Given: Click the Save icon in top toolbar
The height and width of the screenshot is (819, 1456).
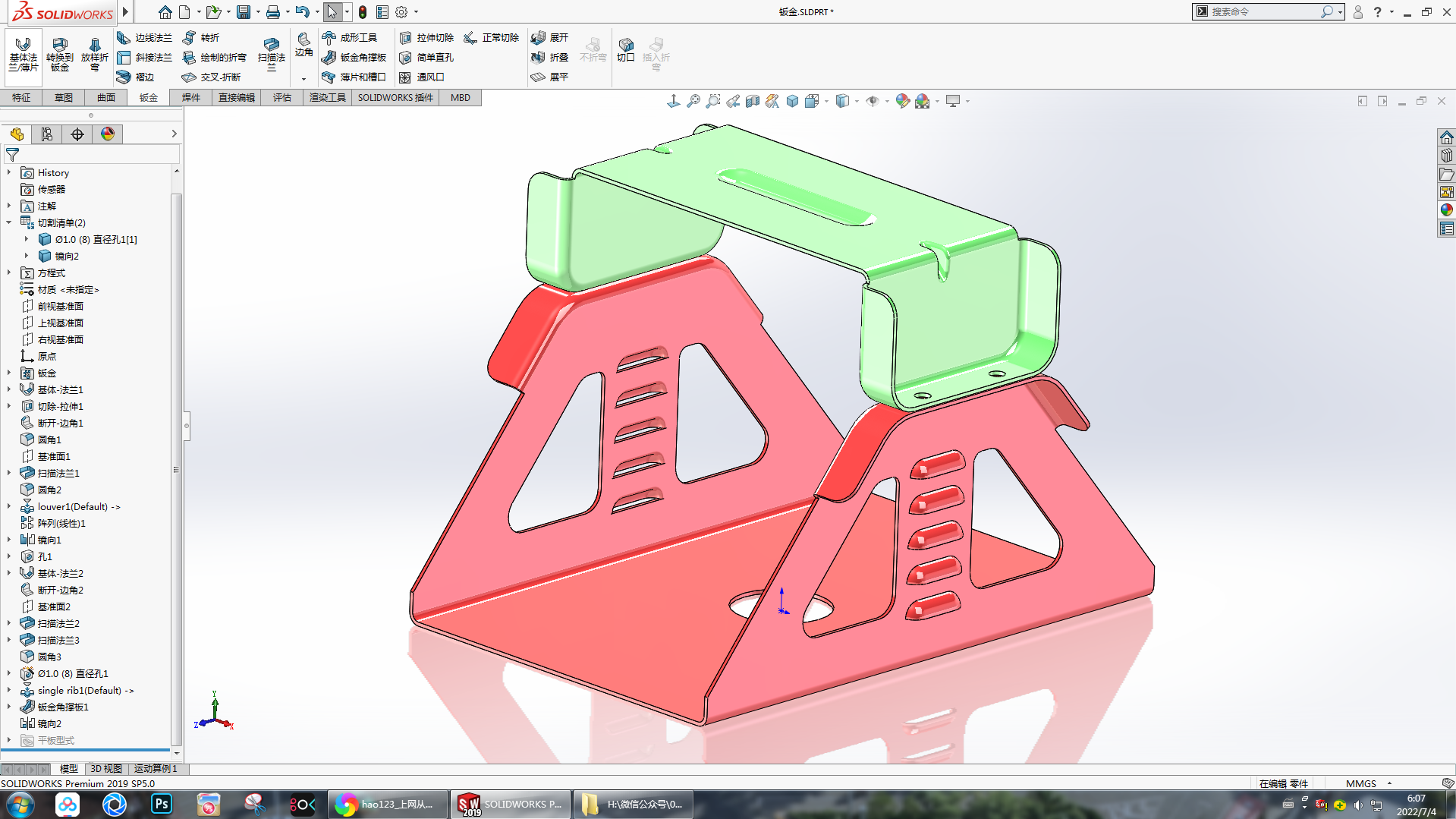Looking at the screenshot, I should pyautogui.click(x=243, y=12).
